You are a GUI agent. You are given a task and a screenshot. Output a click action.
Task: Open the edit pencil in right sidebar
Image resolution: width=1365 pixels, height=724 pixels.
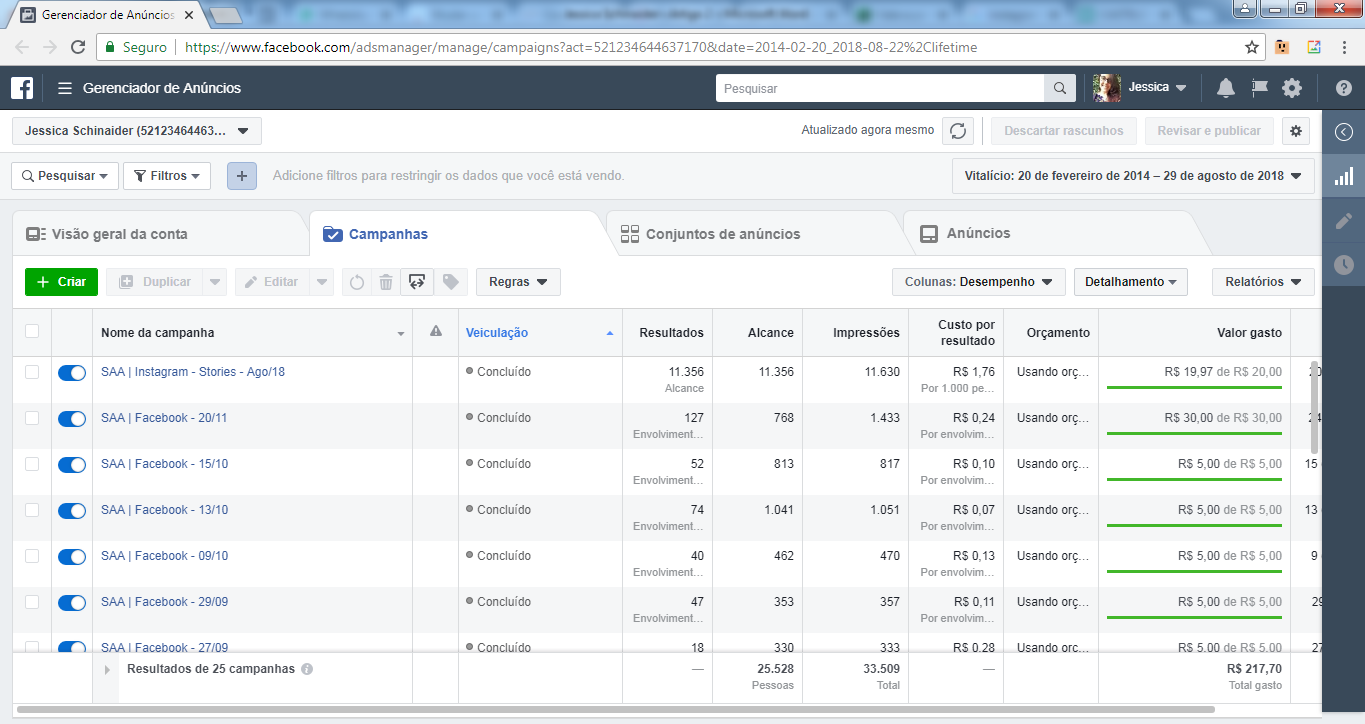pyautogui.click(x=1344, y=221)
